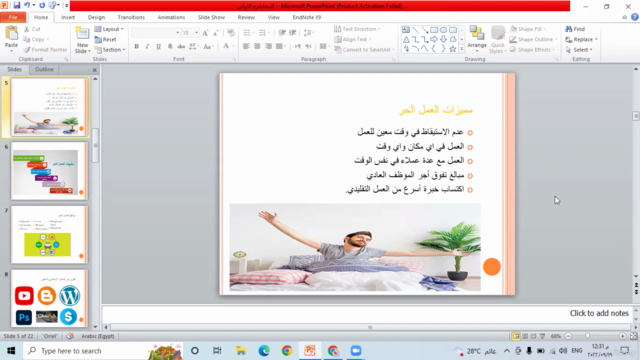The width and height of the screenshot is (640, 360).
Task: Open the Transitions tab
Action: pyautogui.click(x=131, y=17)
